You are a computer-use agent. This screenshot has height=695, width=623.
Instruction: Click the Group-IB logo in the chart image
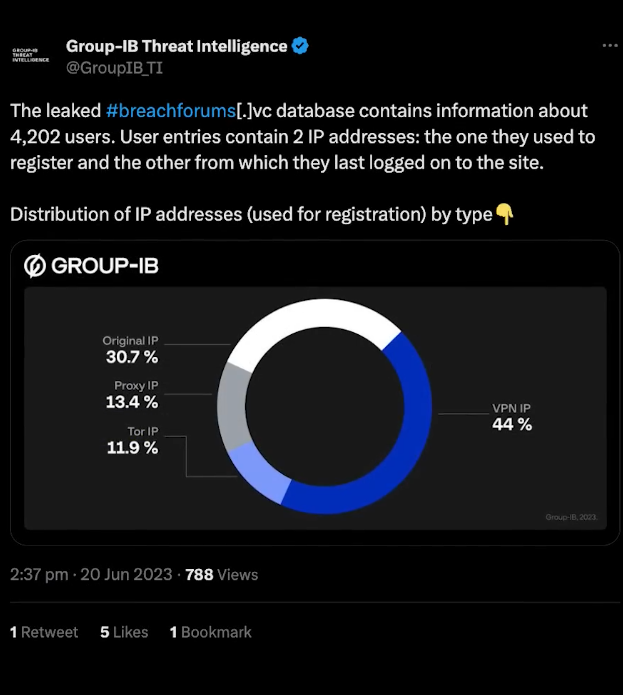pos(91,265)
